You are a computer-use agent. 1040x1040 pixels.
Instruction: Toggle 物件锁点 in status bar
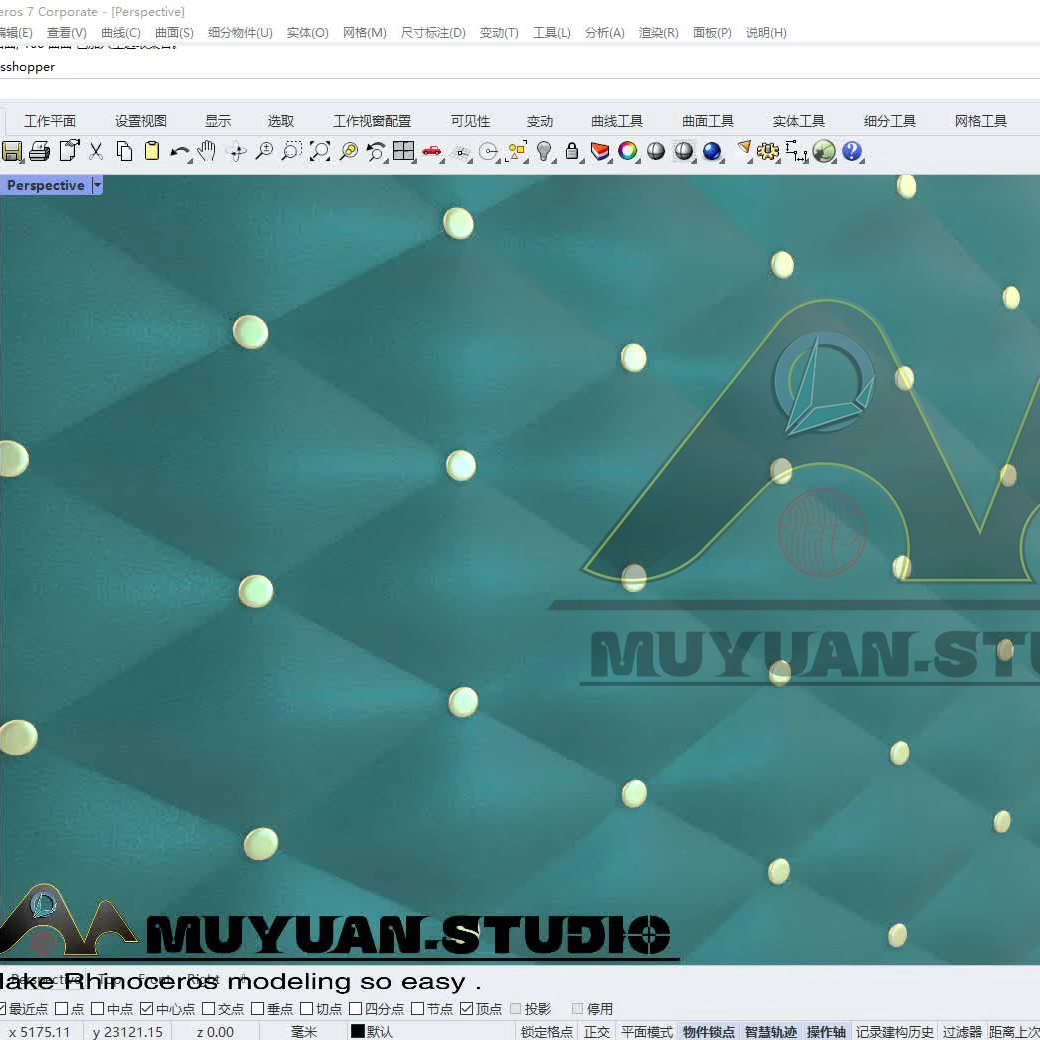[x=709, y=1031]
